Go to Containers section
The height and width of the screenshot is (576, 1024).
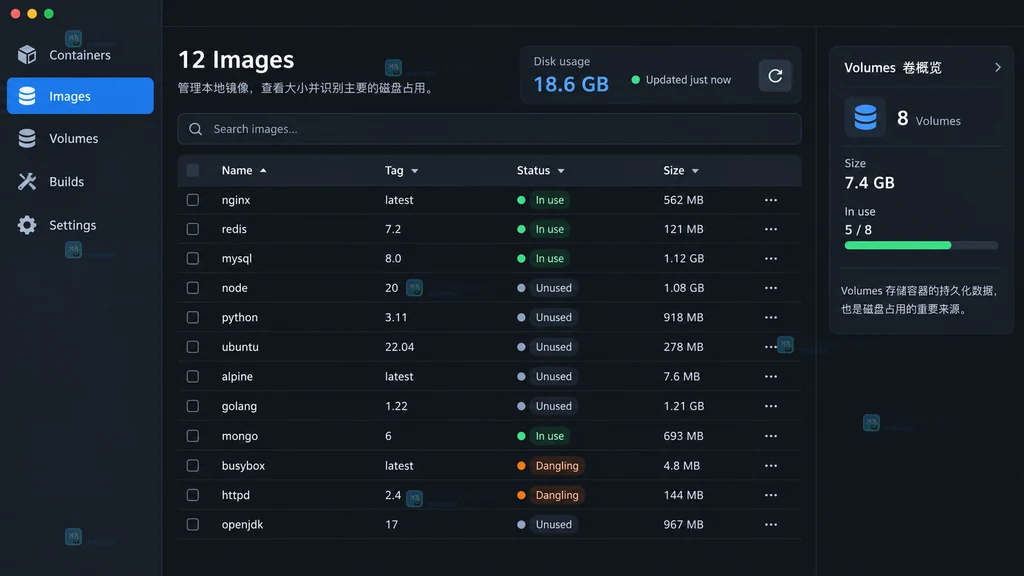pos(80,55)
